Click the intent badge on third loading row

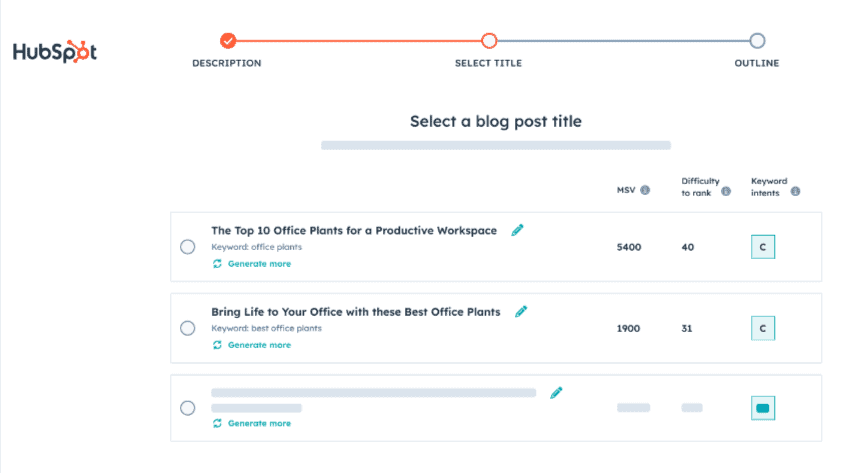763,408
